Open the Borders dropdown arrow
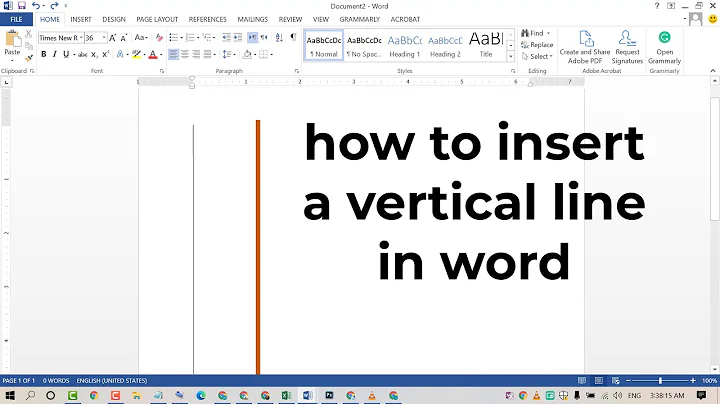 coord(271,55)
